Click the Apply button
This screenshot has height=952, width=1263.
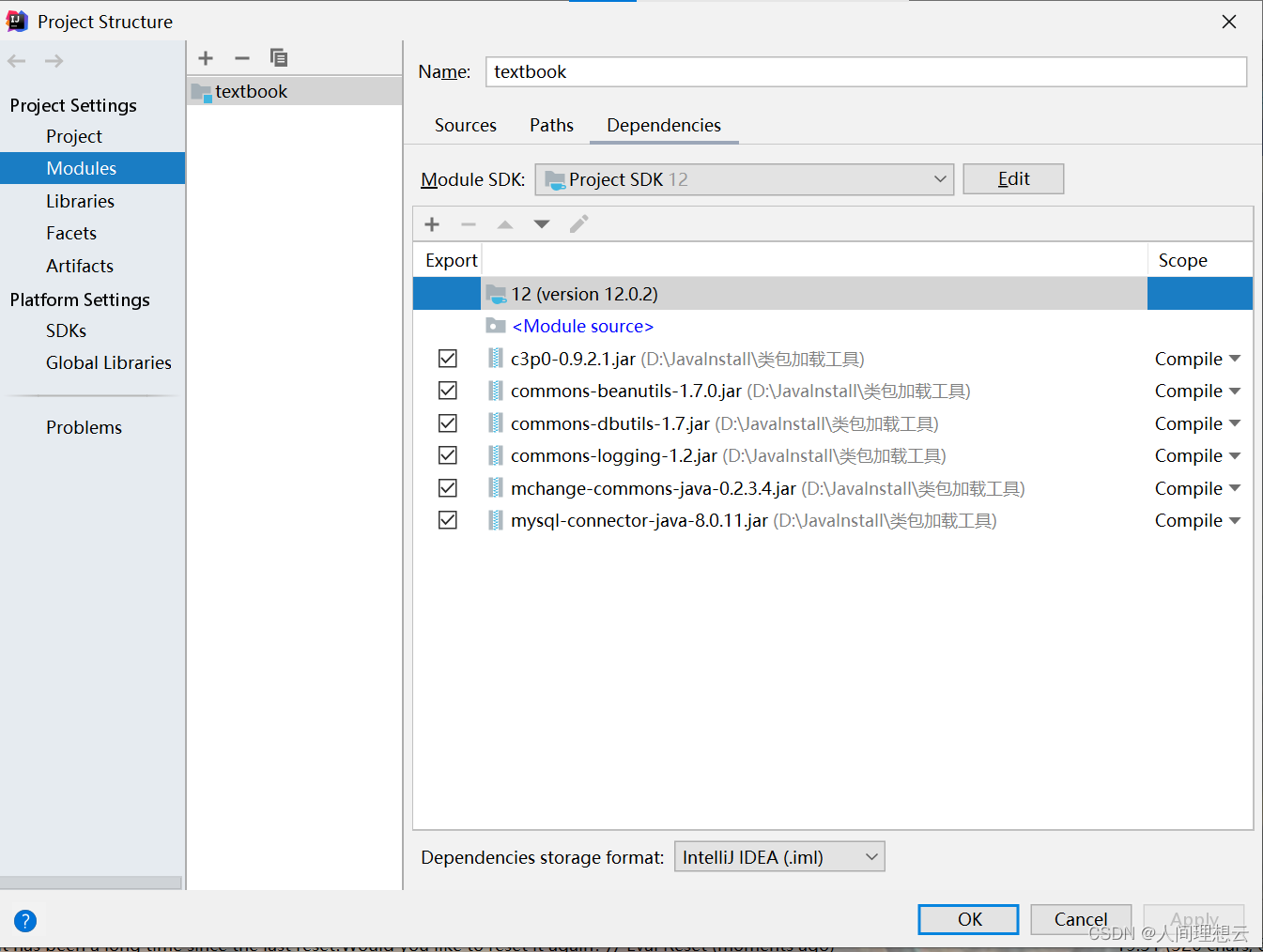tap(1194, 919)
